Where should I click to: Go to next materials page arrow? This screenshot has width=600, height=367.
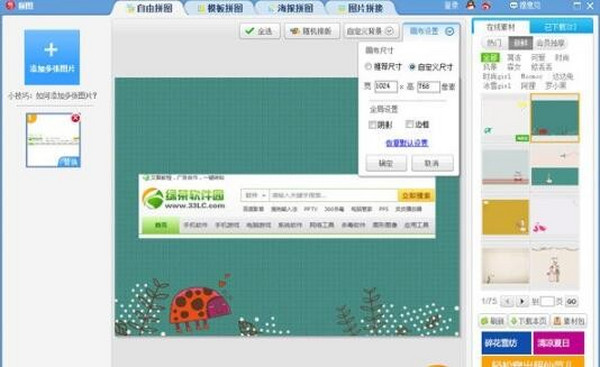tap(522, 301)
